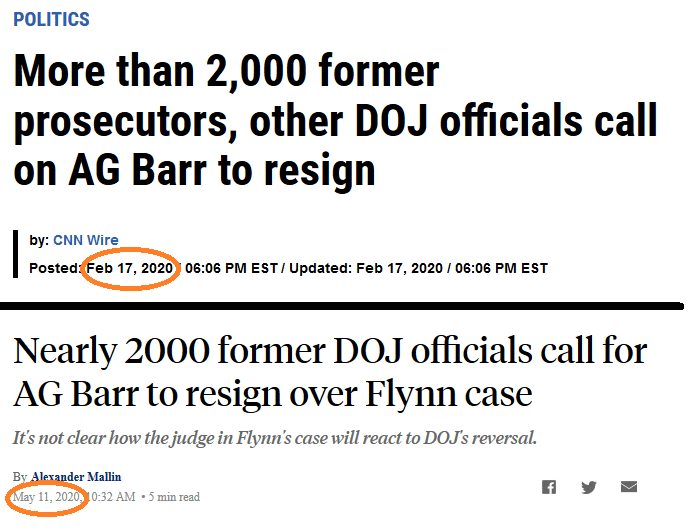Click the 'by:' byline label
The image size is (700, 528).
point(39,241)
